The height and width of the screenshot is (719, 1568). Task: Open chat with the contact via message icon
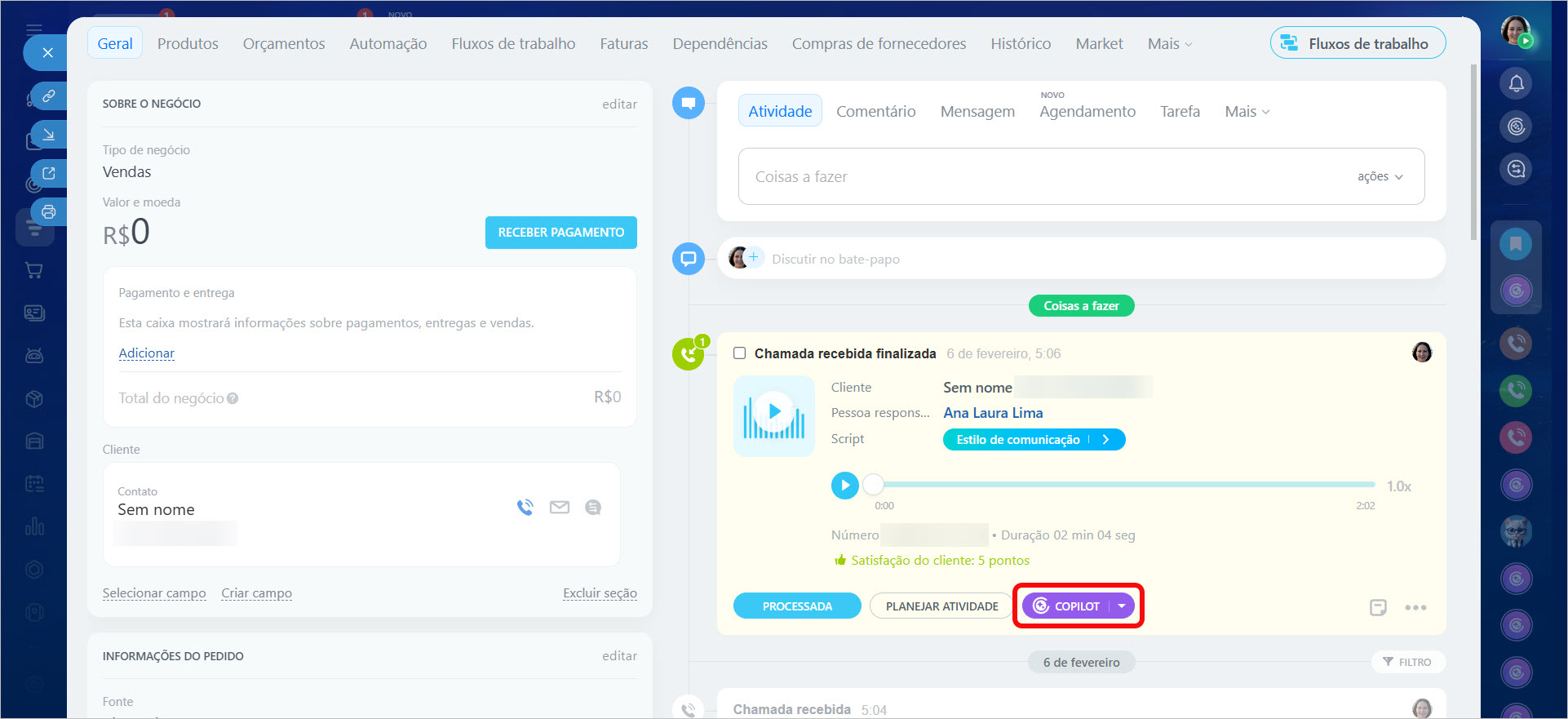click(x=593, y=508)
